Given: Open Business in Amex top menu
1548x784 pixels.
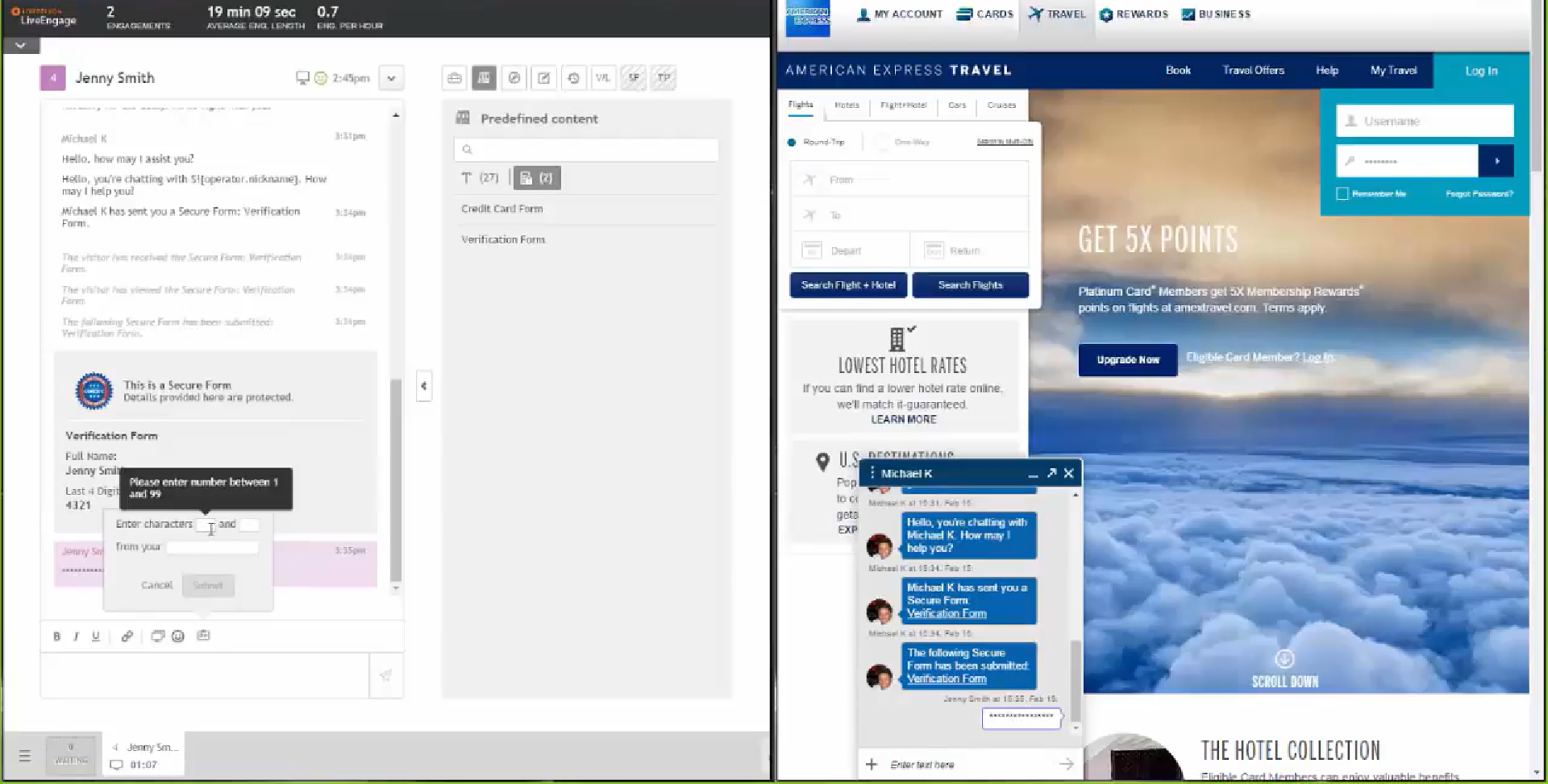Looking at the screenshot, I should [x=1217, y=15].
